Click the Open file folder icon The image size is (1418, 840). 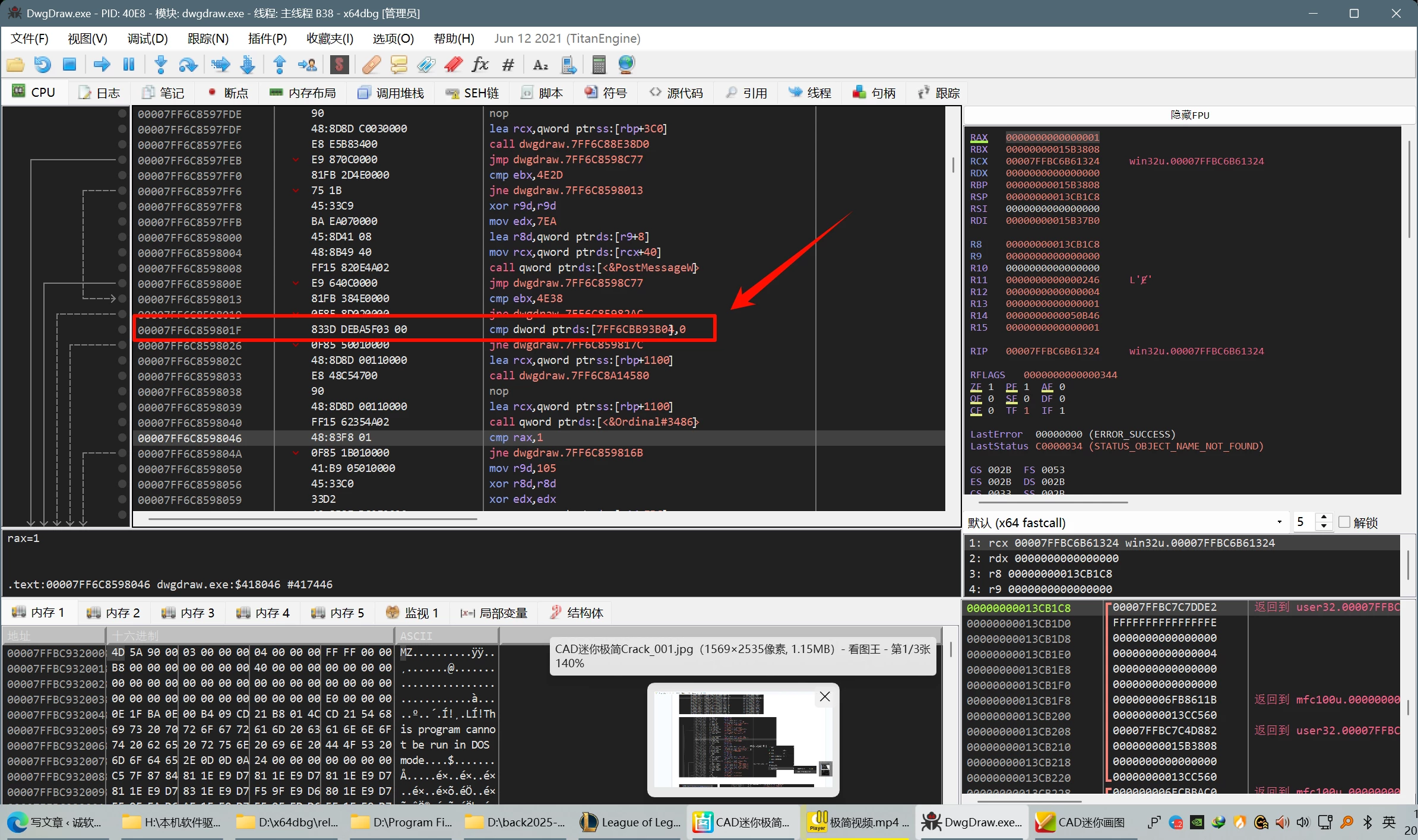click(15, 64)
